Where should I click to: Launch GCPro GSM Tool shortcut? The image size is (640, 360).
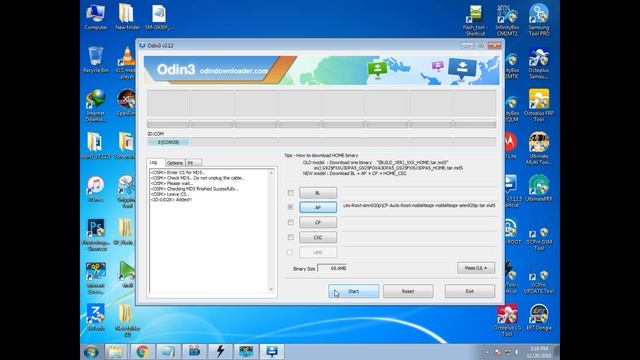coord(539,239)
